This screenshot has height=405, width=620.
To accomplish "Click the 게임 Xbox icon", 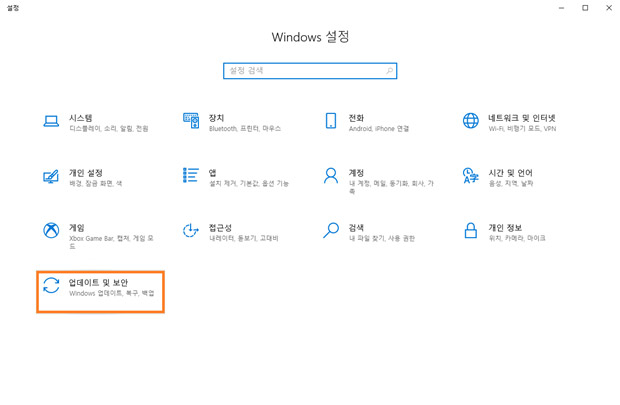I will (51, 231).
